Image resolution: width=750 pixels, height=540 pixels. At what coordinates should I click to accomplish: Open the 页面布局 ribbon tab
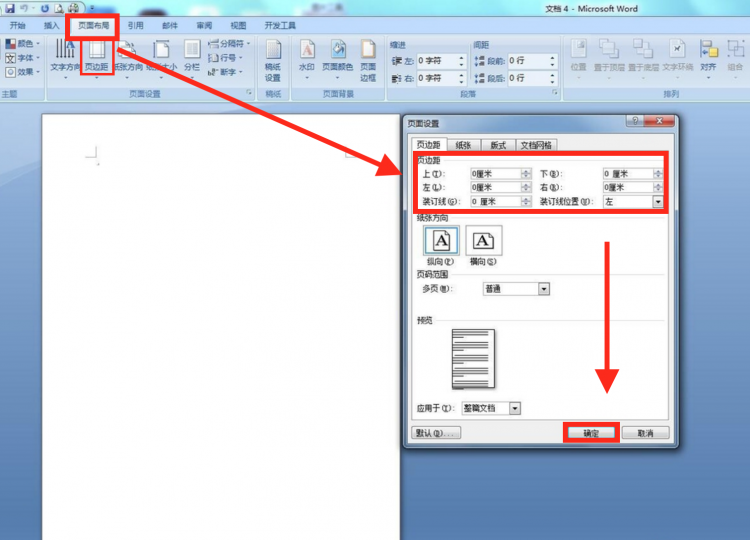pyautogui.click(x=93, y=25)
